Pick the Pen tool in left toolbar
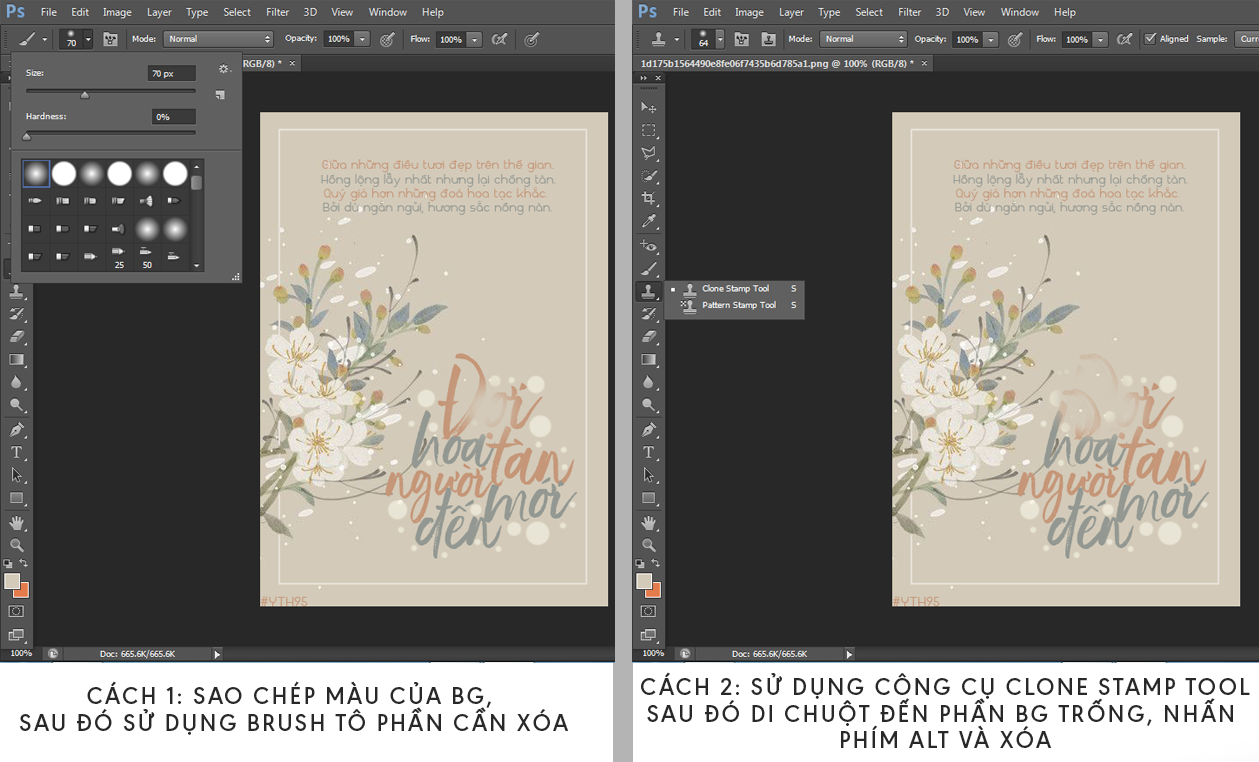 tap(17, 430)
